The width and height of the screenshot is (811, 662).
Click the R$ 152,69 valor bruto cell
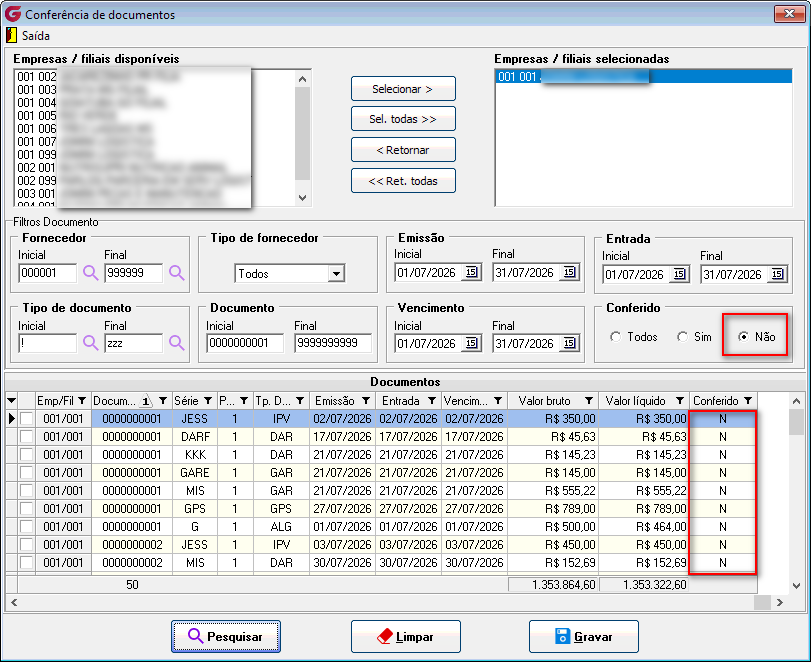[553, 562]
